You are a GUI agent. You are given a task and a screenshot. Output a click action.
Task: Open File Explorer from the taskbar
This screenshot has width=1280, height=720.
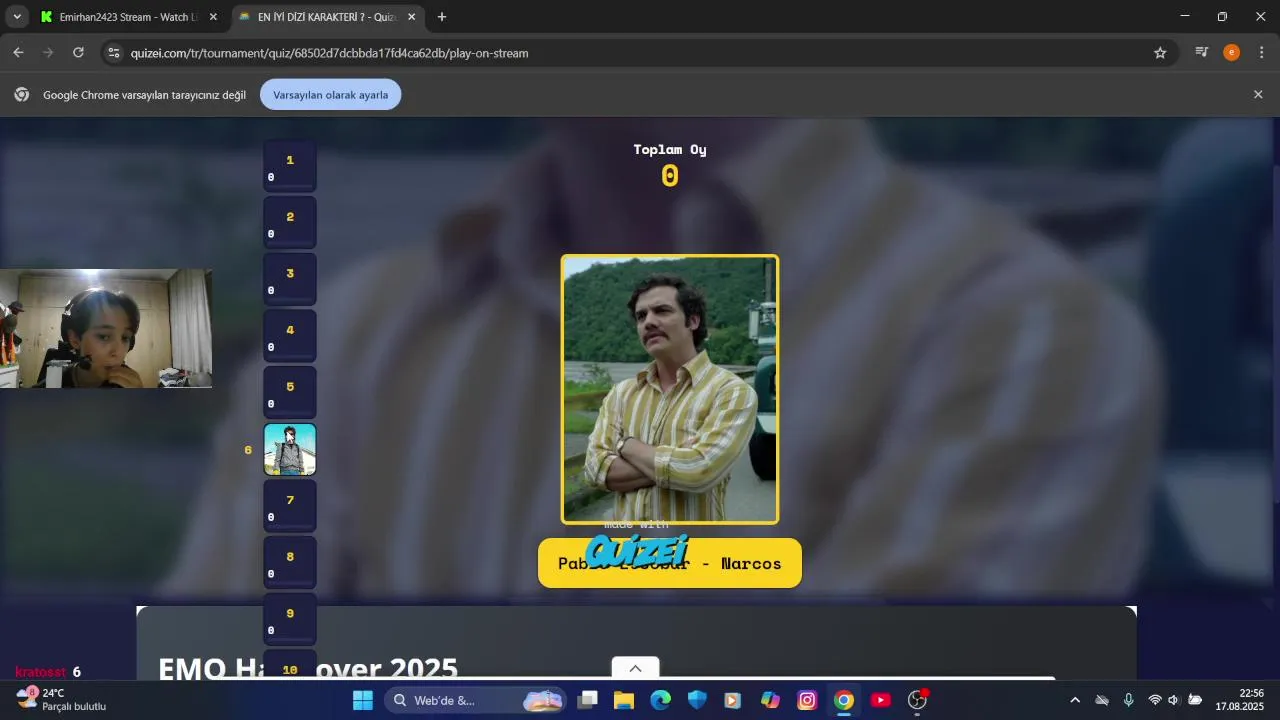point(624,700)
